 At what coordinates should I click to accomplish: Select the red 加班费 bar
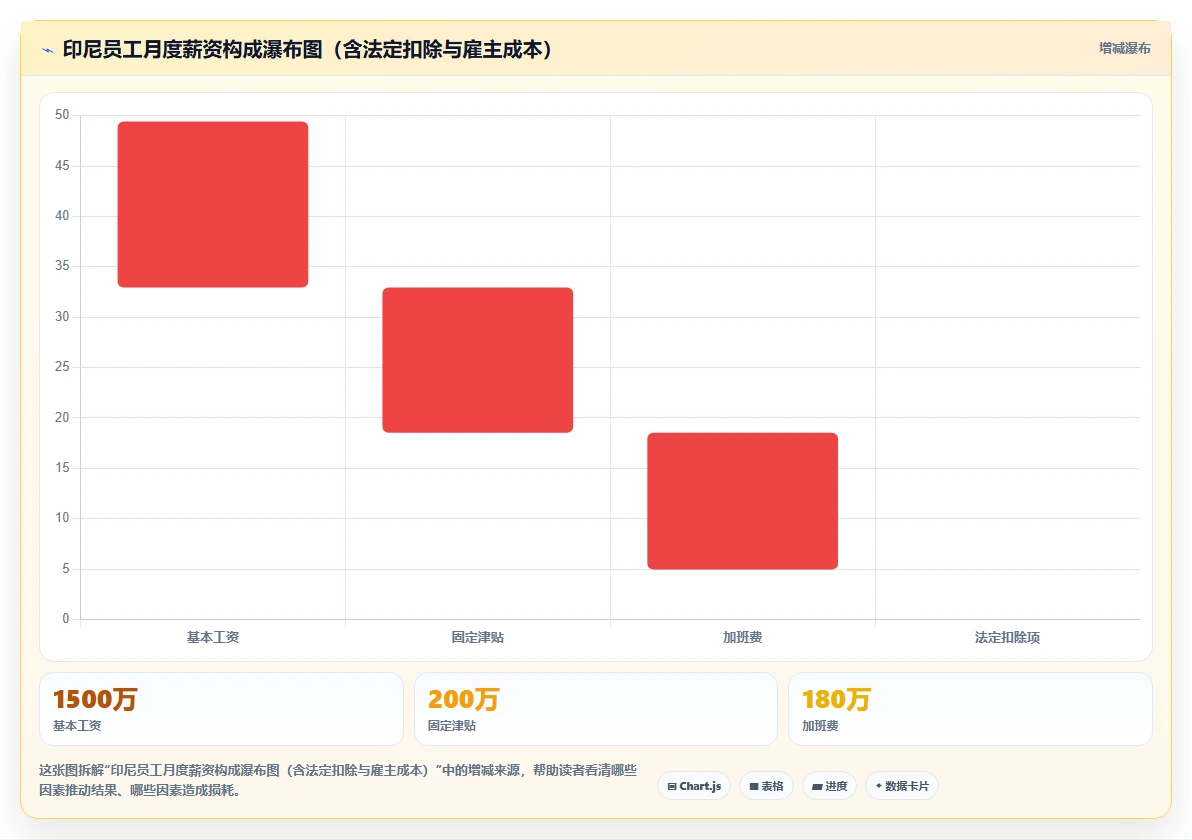(x=742, y=501)
